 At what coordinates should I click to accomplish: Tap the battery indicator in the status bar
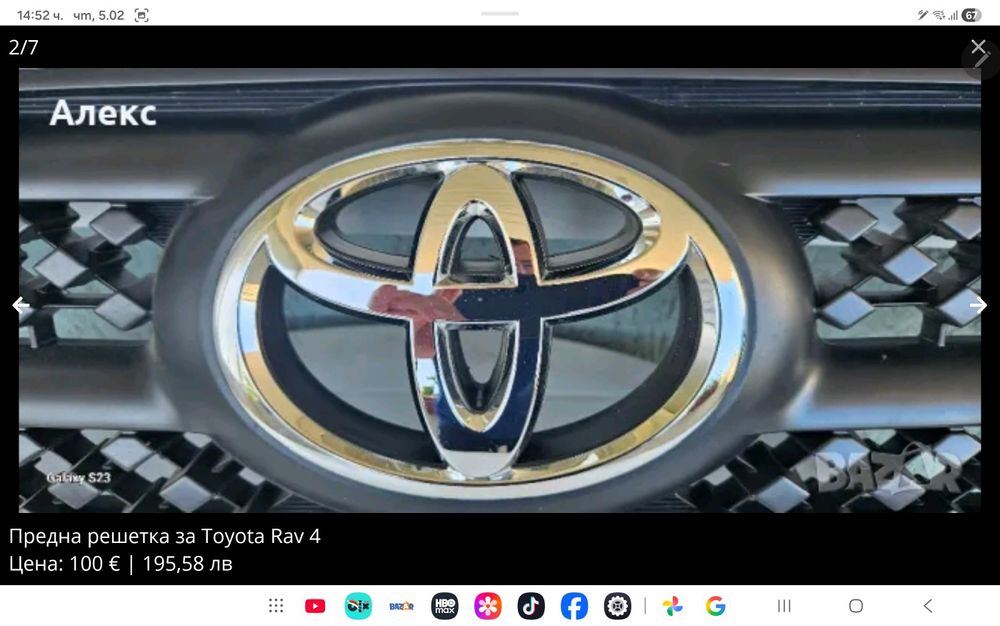(x=971, y=15)
